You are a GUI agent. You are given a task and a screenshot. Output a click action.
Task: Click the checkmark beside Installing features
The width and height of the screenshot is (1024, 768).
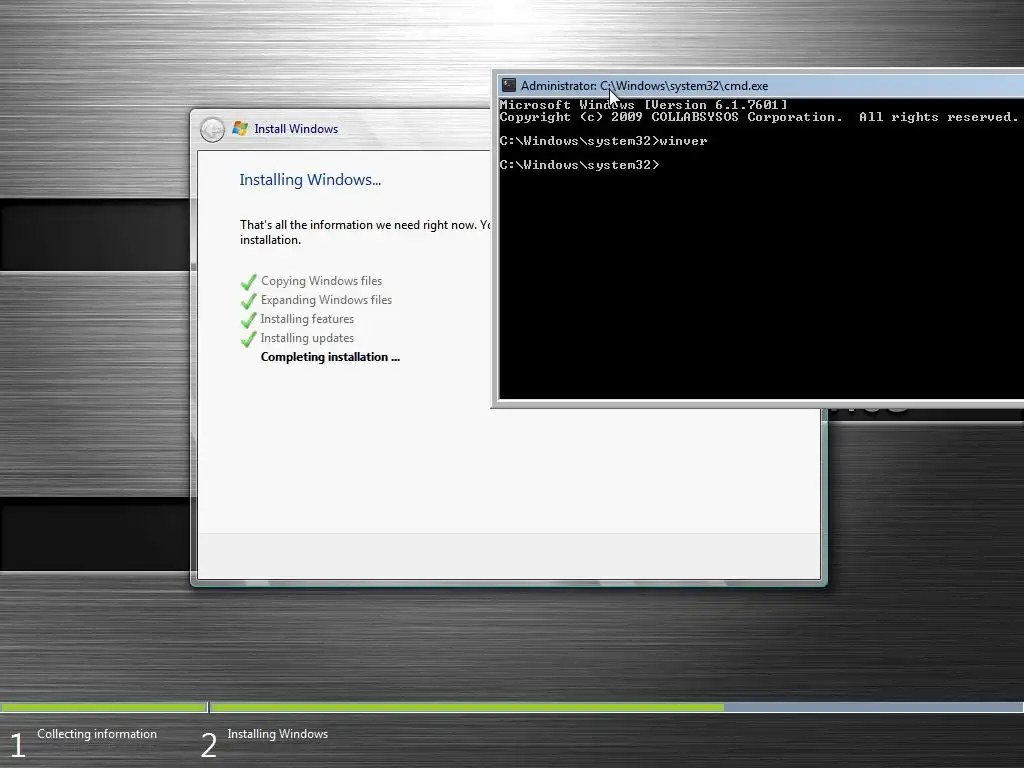[249, 319]
